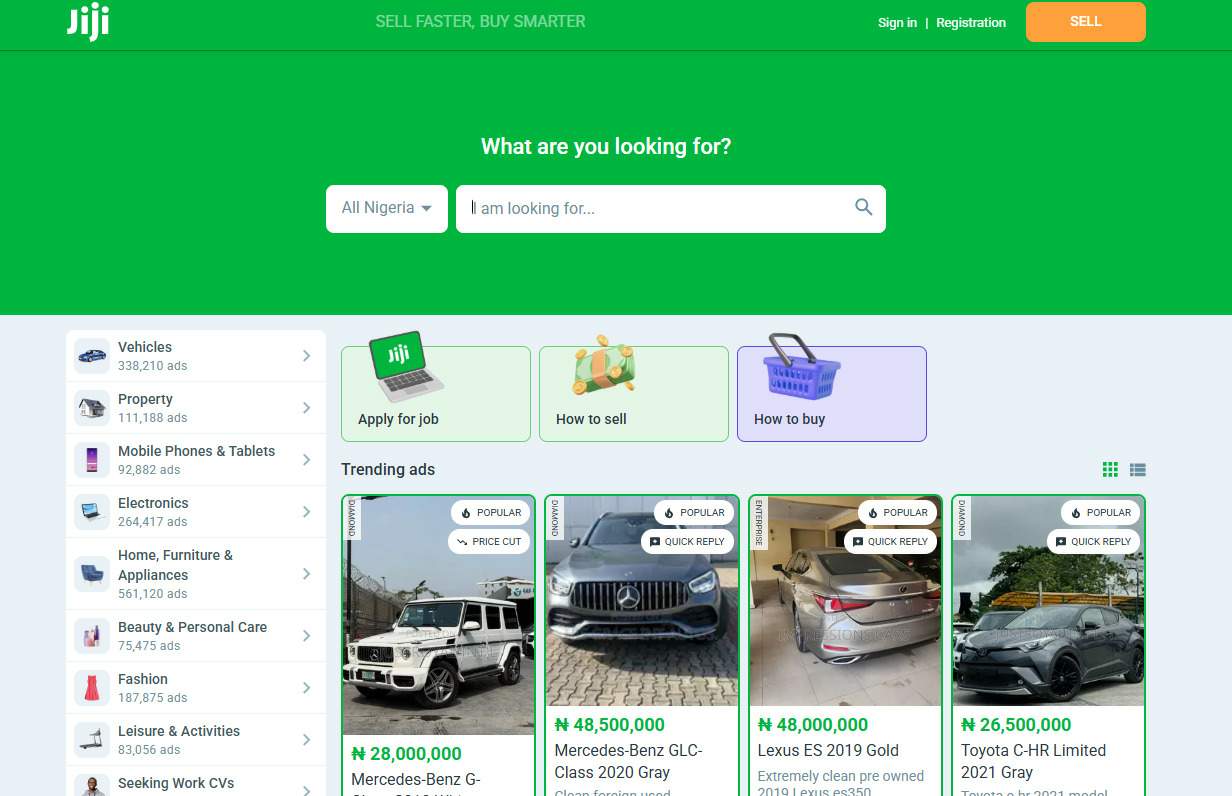
Task: Click the Leisure & Activities treadmill icon
Action: pos(92,740)
